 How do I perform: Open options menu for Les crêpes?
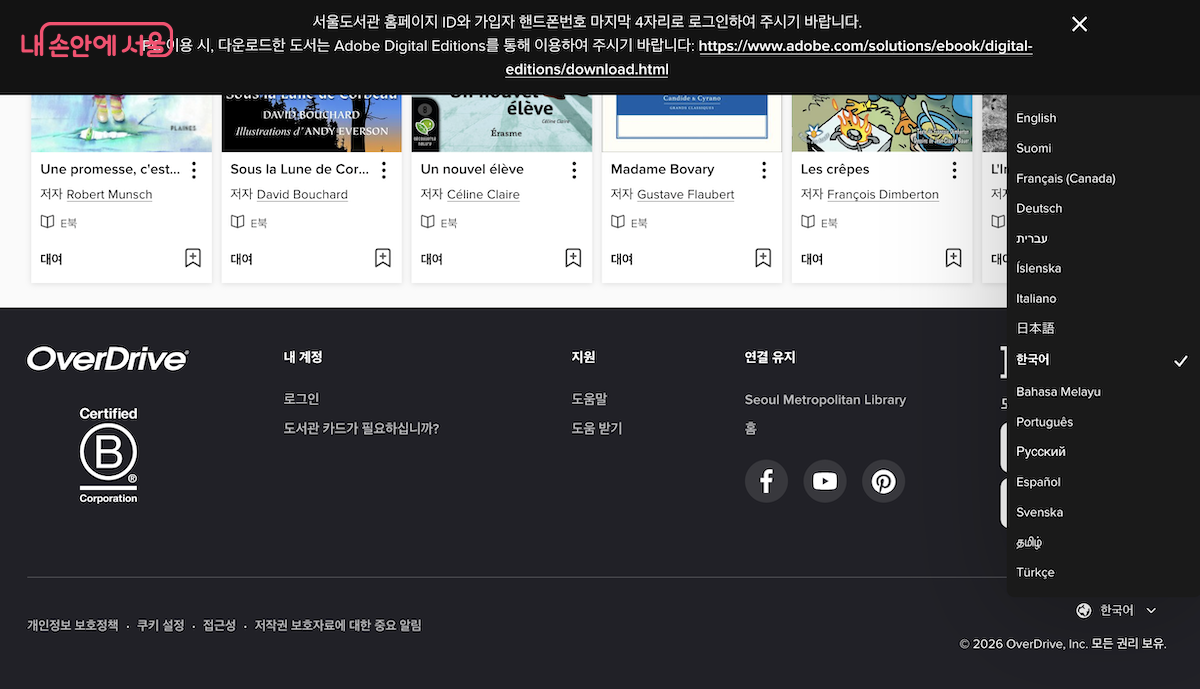pos(954,170)
